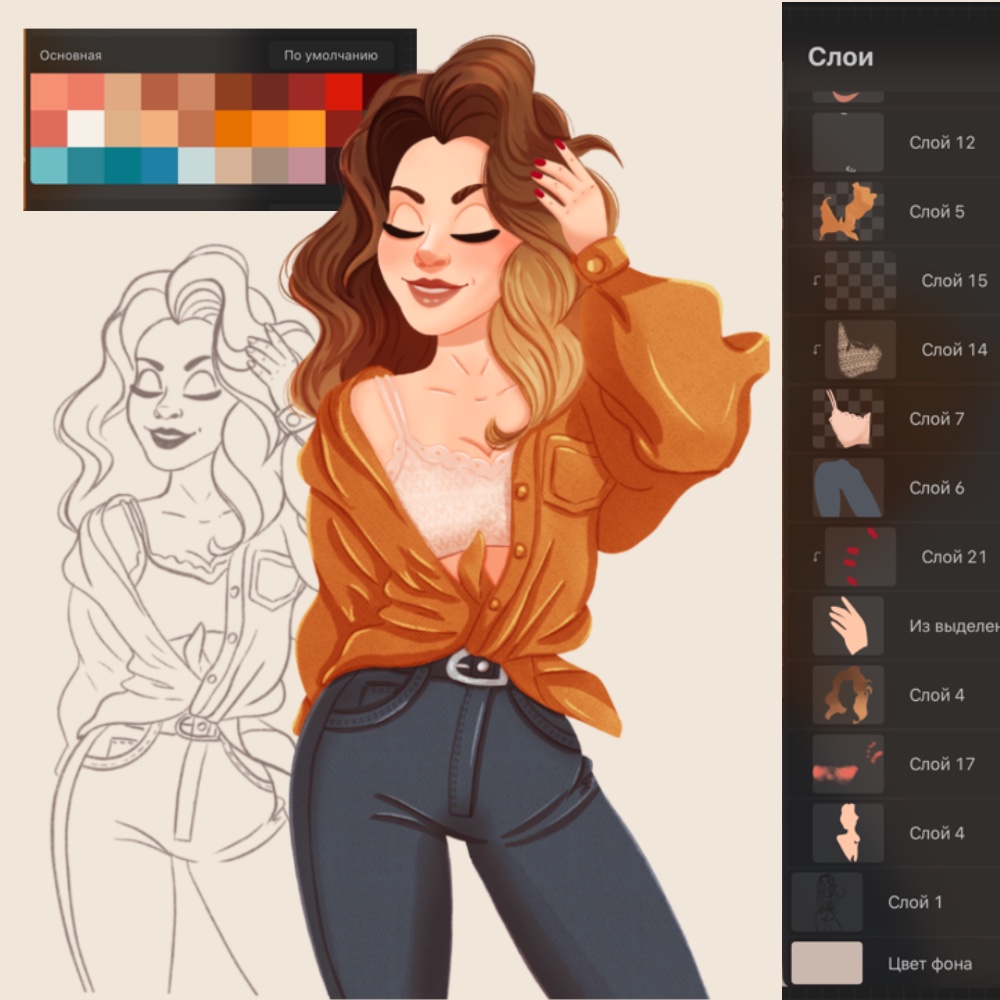Open the Цвет фона background color swatch
The image size is (1000, 1000).
(826, 964)
